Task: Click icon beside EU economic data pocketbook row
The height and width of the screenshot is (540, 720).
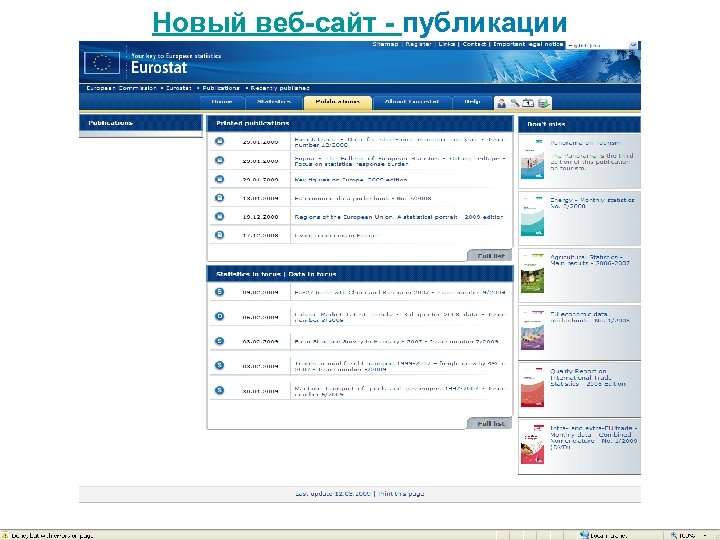Action: pos(219,198)
